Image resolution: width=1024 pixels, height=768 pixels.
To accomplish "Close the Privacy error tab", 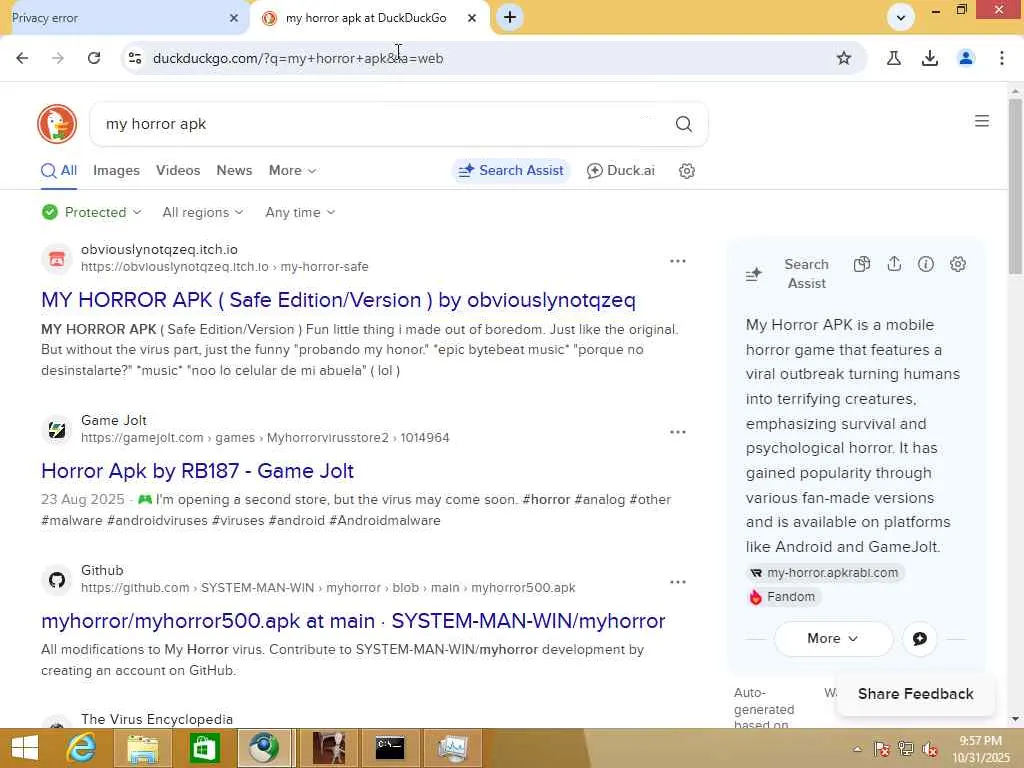I will point(234,18).
